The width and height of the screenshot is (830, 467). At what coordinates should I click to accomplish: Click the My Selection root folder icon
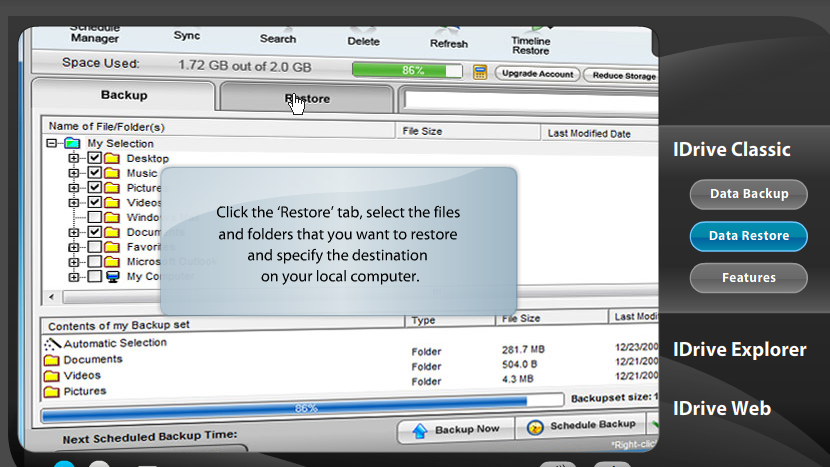point(72,143)
